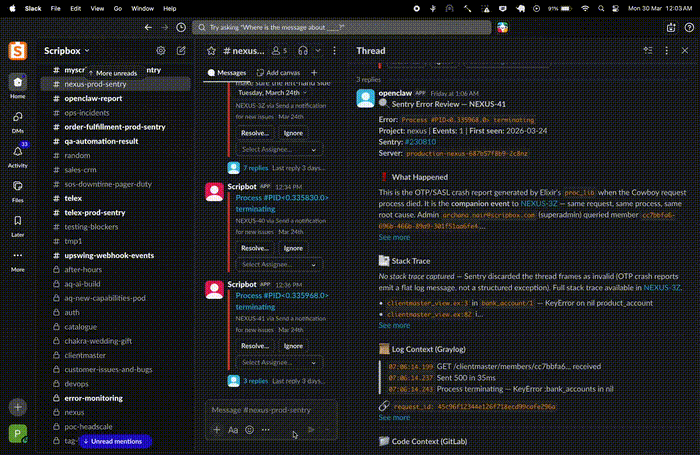
Task: Open Select Assignee dropdown for NEXUS-40
Action: tap(279, 265)
